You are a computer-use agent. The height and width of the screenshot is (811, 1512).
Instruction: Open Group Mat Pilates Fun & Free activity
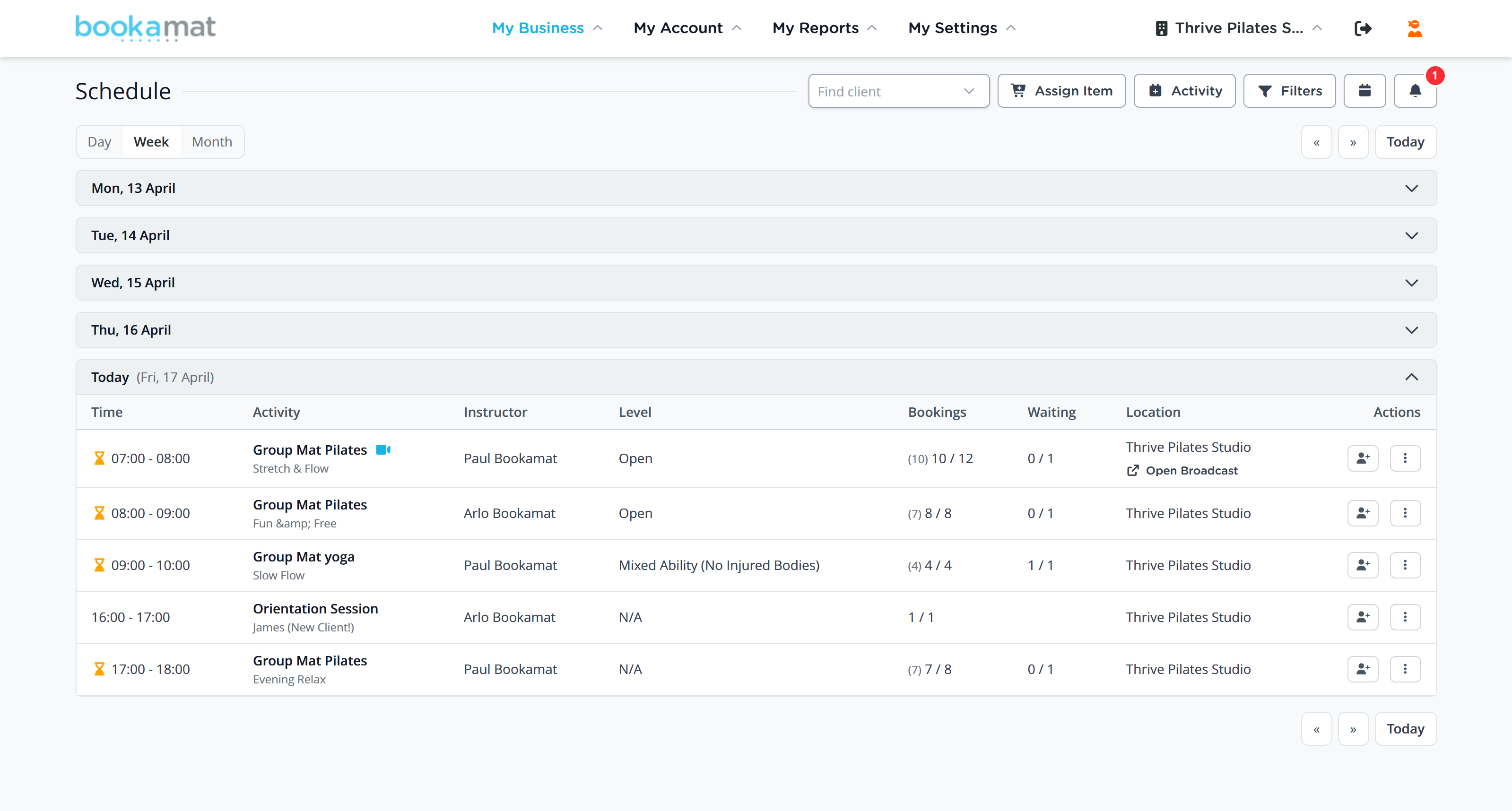[x=310, y=505]
